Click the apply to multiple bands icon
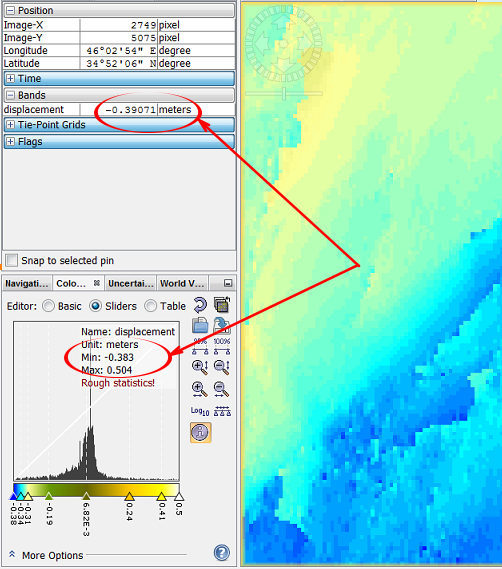This screenshot has height=569, width=502. tap(222, 305)
